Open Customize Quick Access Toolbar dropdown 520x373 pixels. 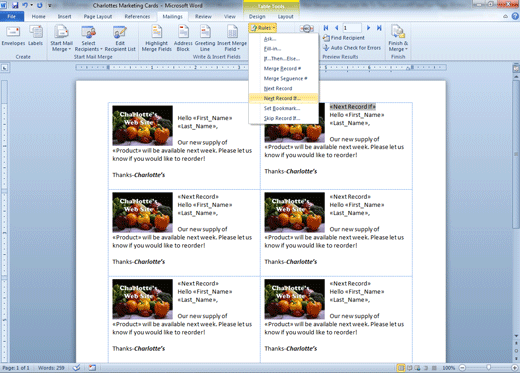point(50,6)
